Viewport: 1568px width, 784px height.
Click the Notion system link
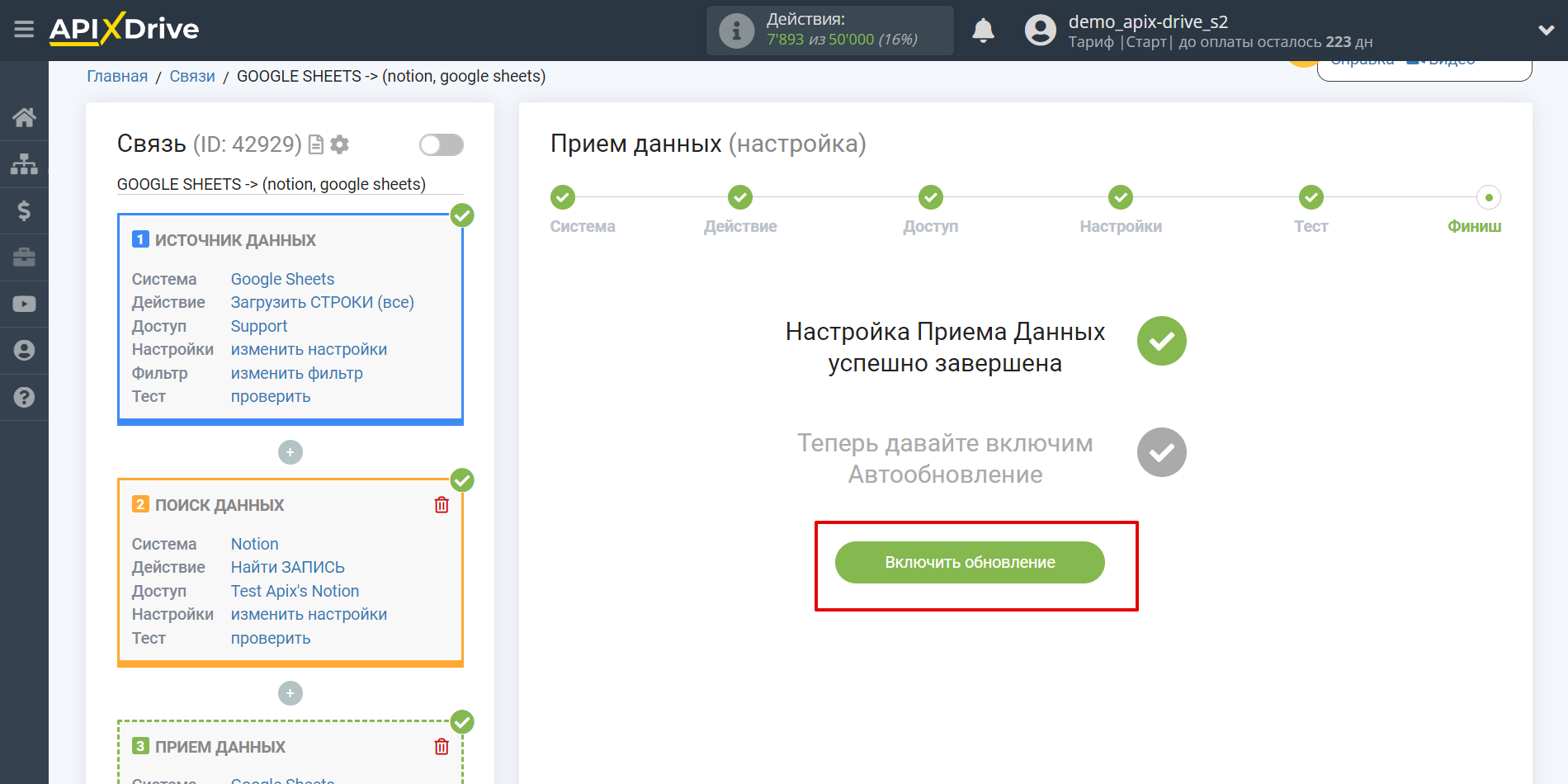tap(254, 544)
